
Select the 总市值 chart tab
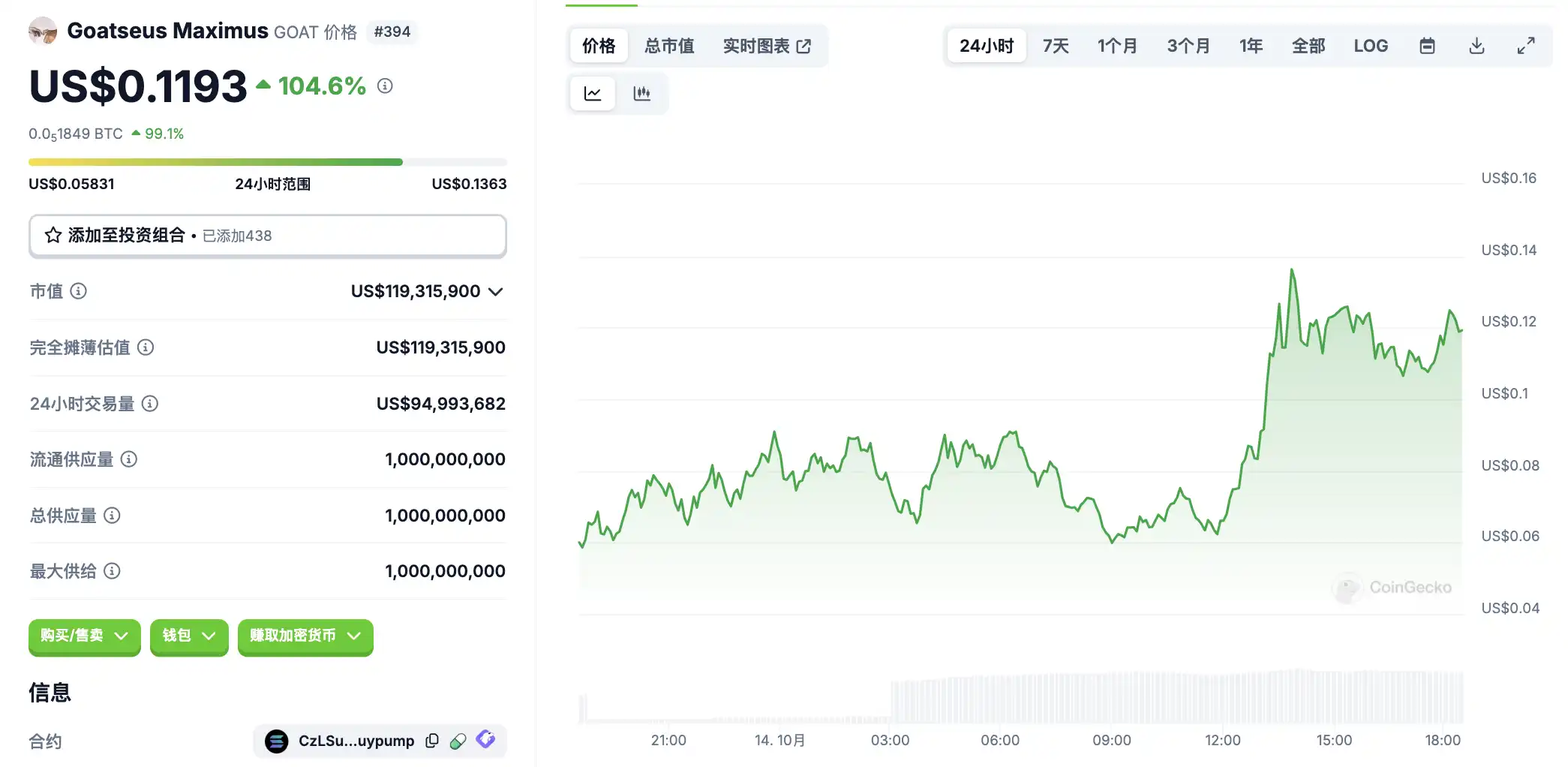pyautogui.click(x=669, y=47)
